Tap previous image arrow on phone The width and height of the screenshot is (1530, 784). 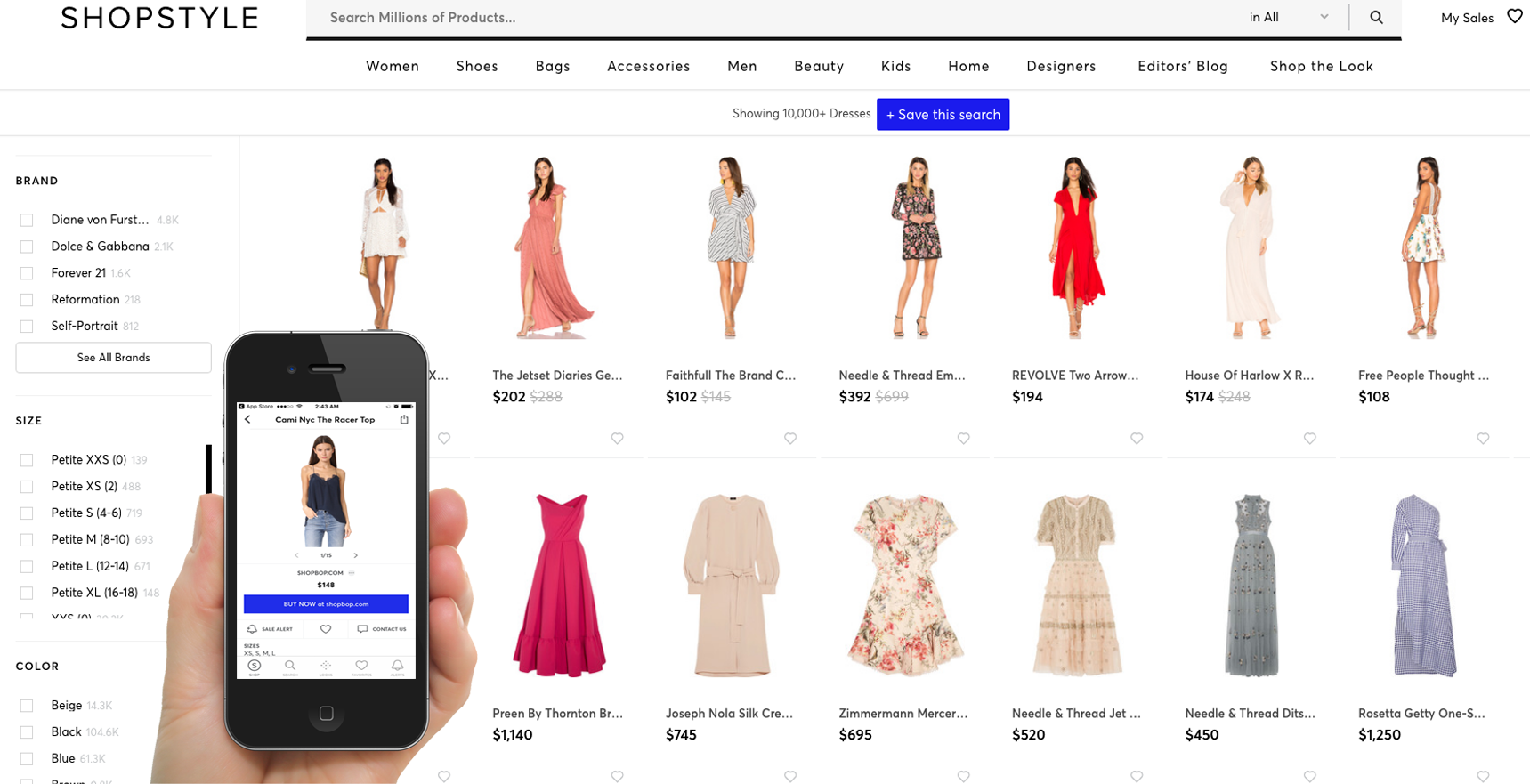click(296, 555)
